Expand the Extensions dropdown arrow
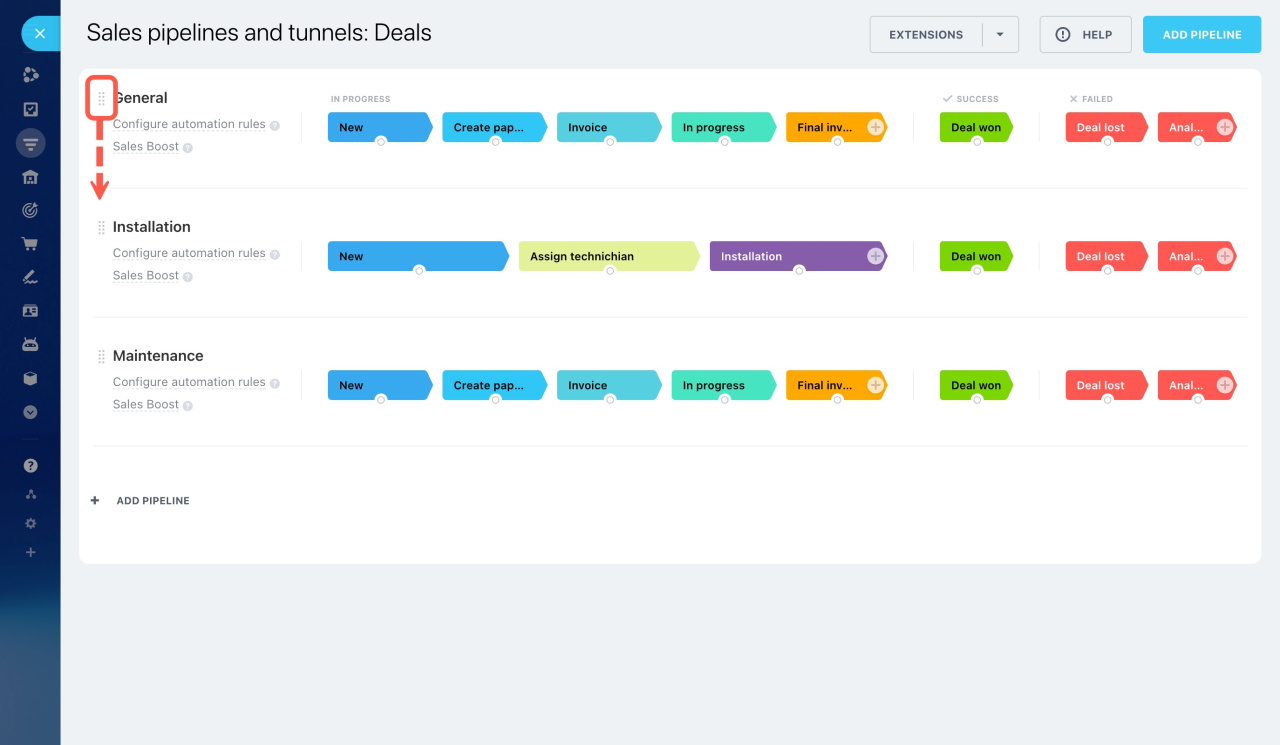Screen dimensions: 1280x745 click(x=999, y=33)
